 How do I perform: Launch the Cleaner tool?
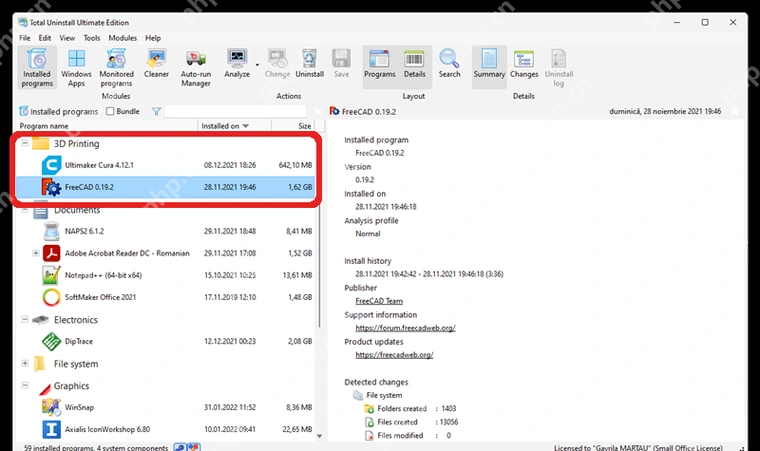[x=156, y=64]
